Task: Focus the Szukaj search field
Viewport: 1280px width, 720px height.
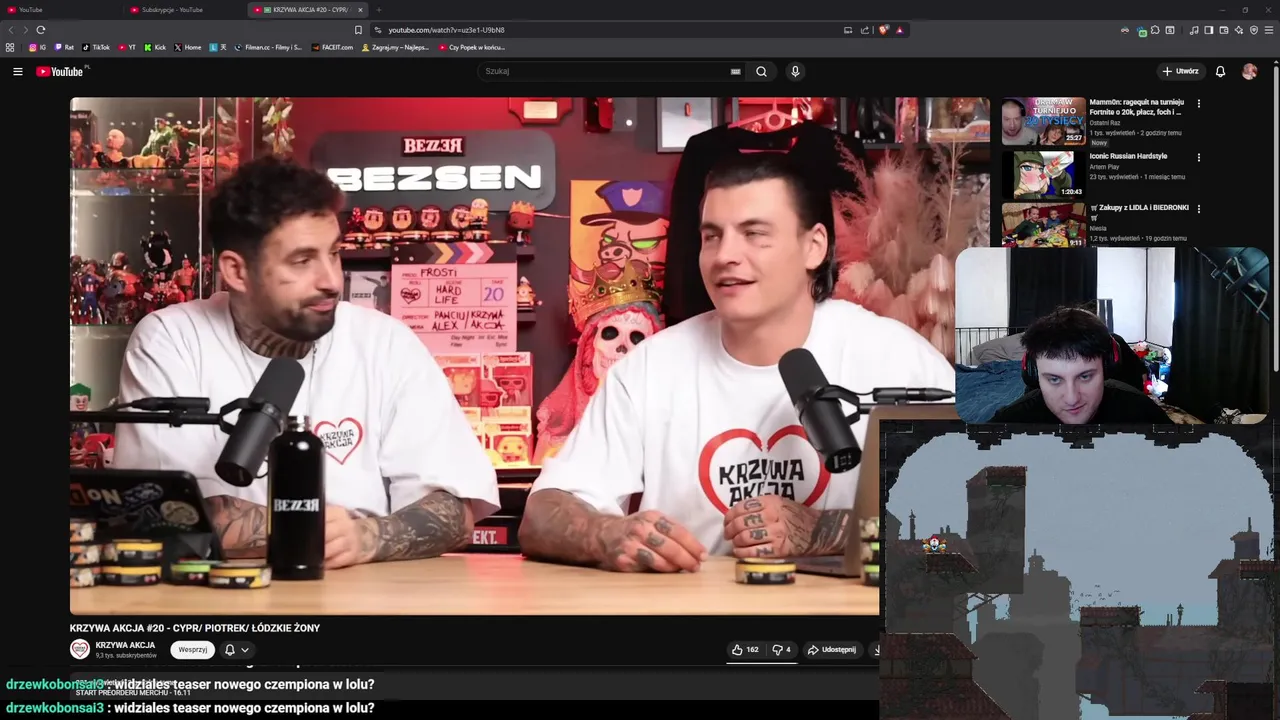Action: pos(605,71)
